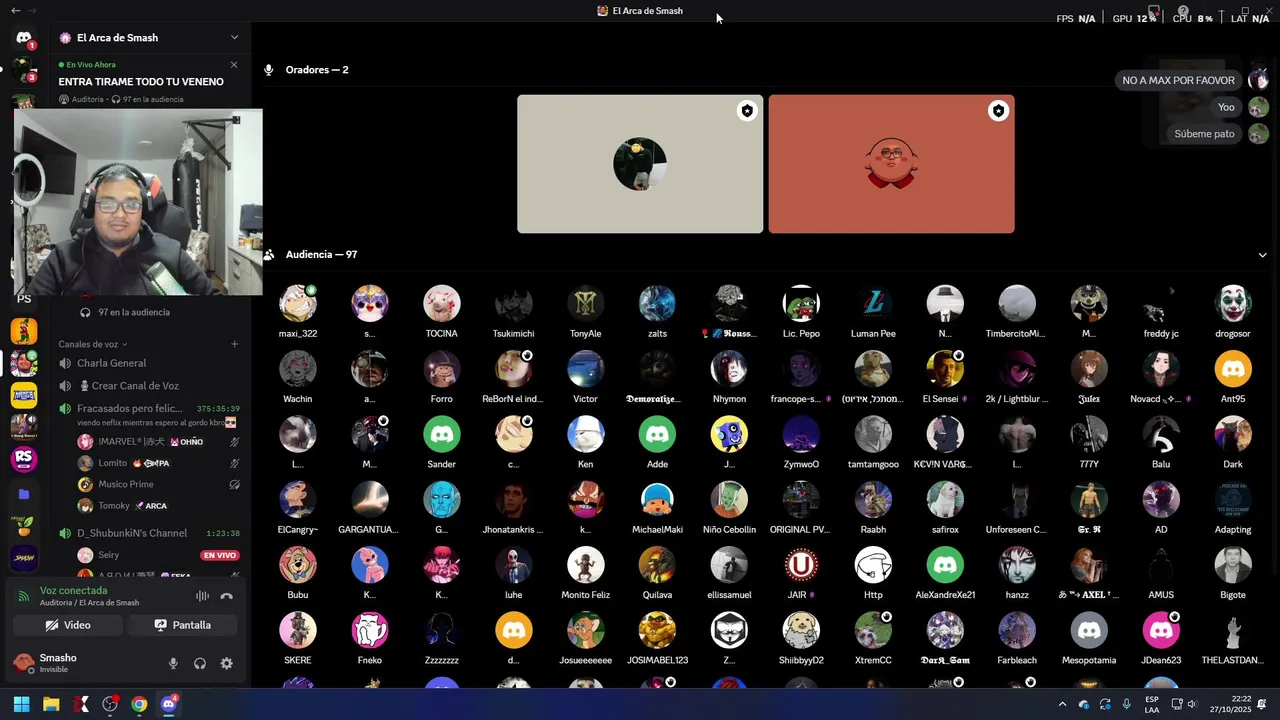
Task: Open audience member Bigote avatar
Action: (x=1233, y=565)
